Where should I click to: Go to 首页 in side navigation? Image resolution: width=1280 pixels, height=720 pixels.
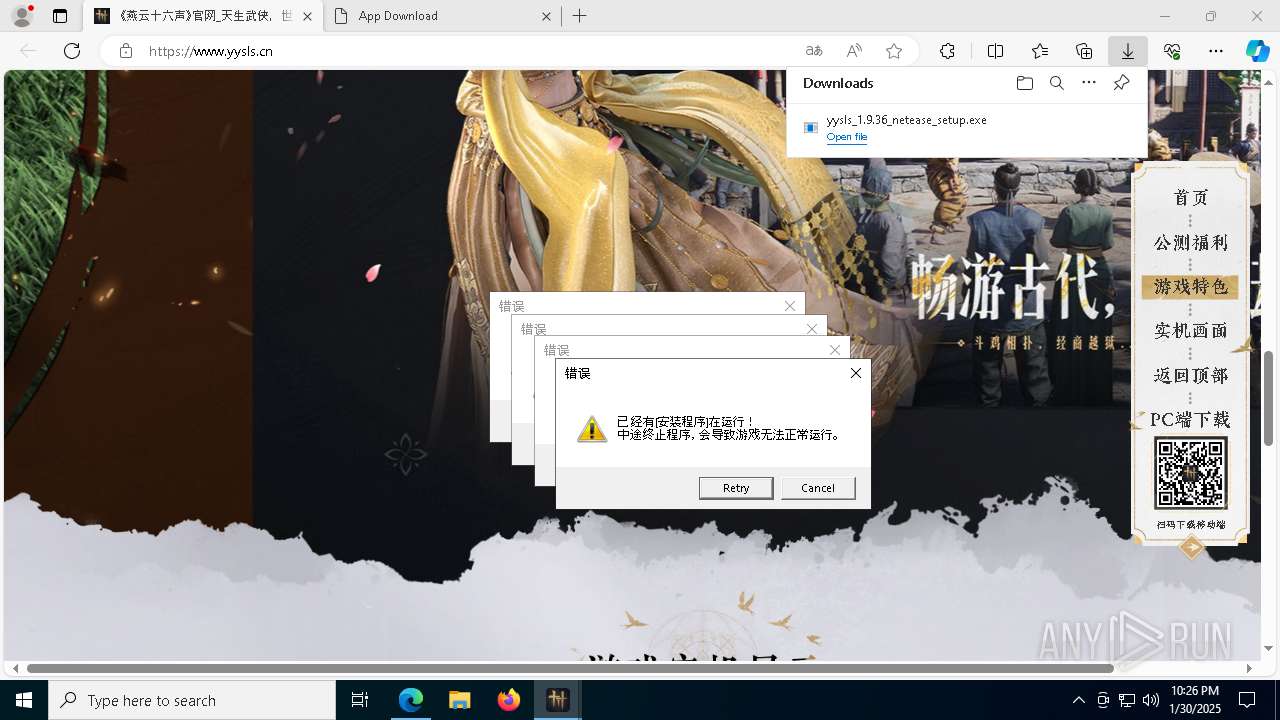click(x=1191, y=198)
